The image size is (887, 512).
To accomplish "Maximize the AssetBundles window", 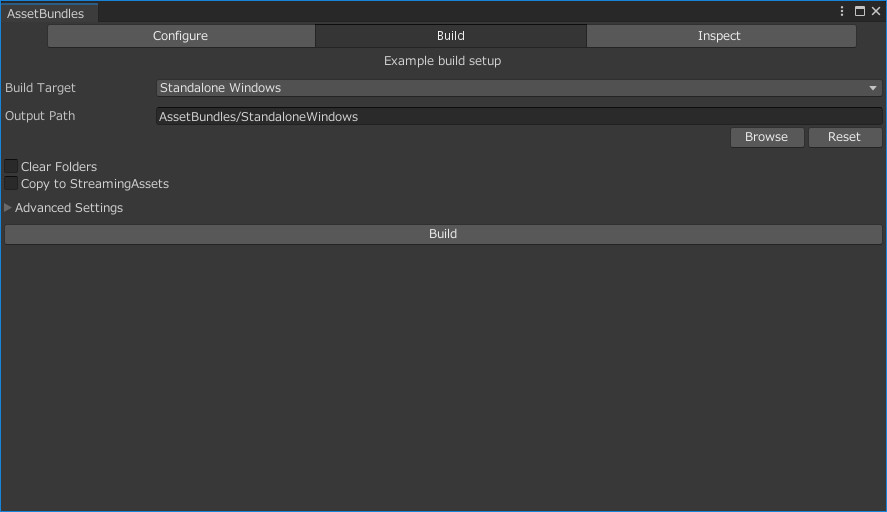I will click(860, 11).
